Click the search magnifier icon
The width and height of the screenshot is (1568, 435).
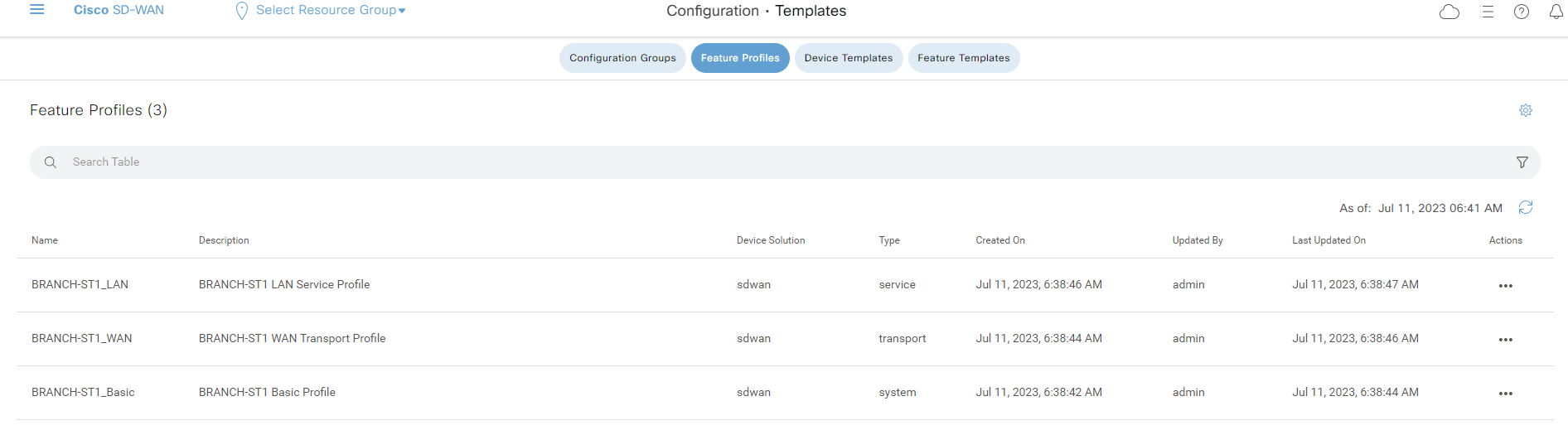tap(51, 162)
